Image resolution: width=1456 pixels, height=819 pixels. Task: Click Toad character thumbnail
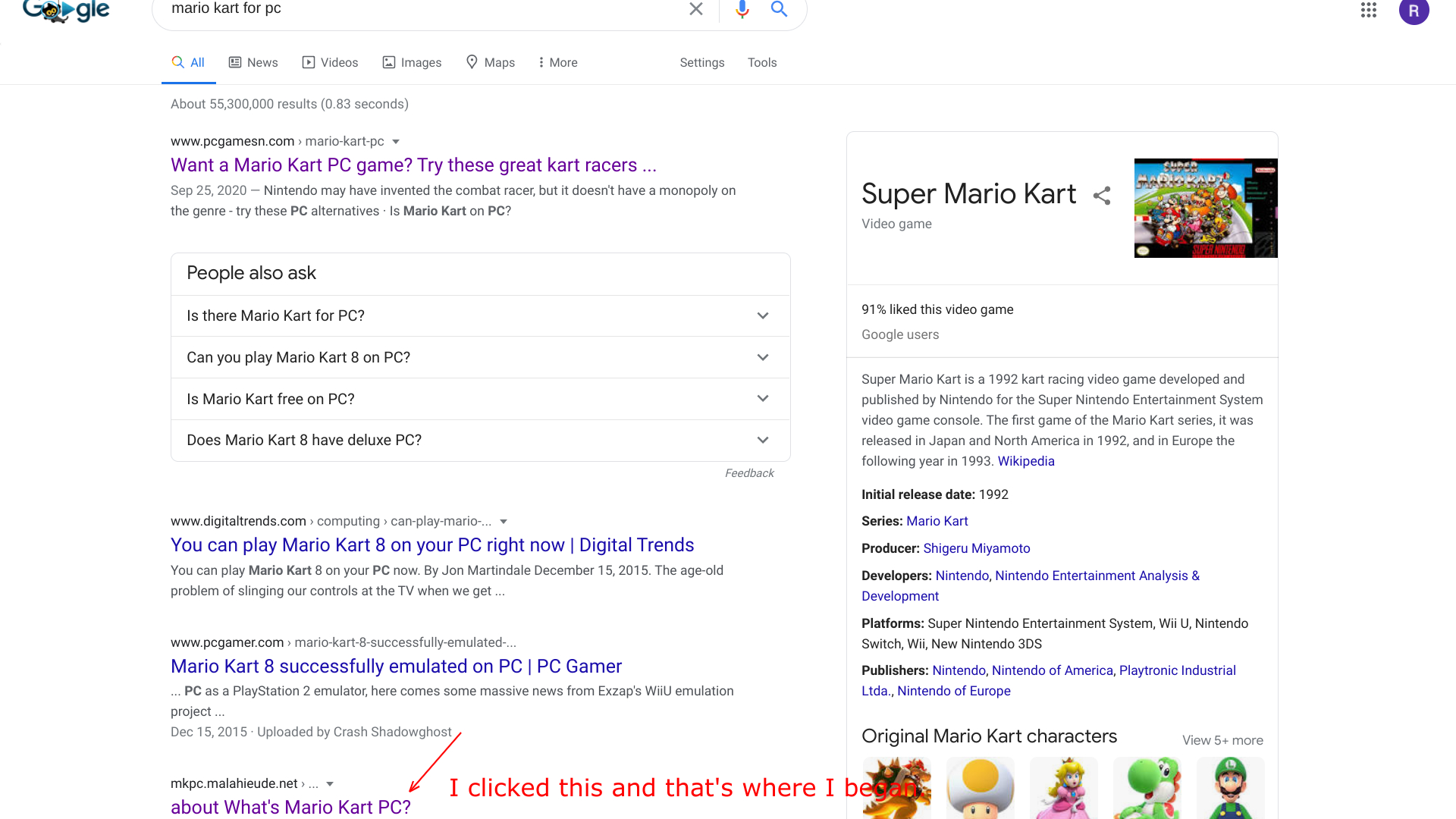(x=981, y=788)
